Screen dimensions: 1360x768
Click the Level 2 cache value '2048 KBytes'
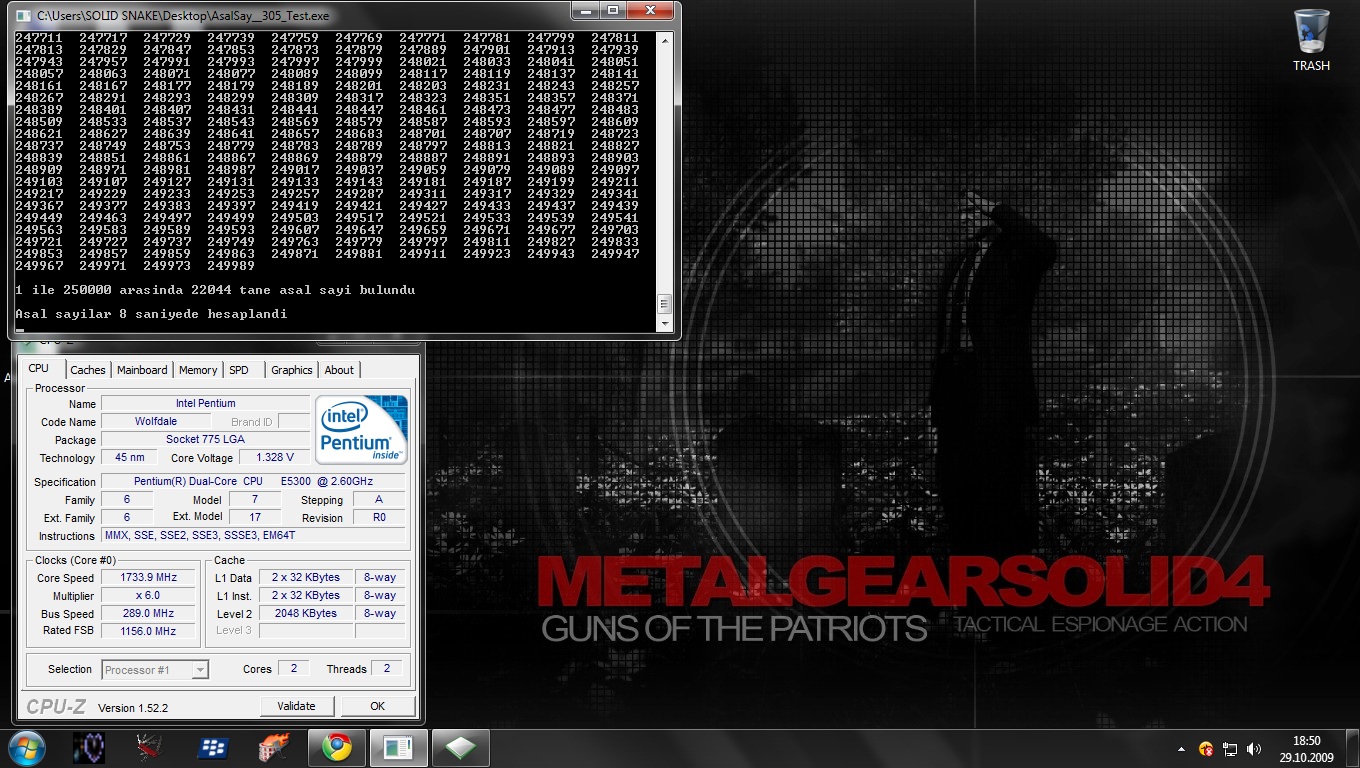click(x=306, y=614)
